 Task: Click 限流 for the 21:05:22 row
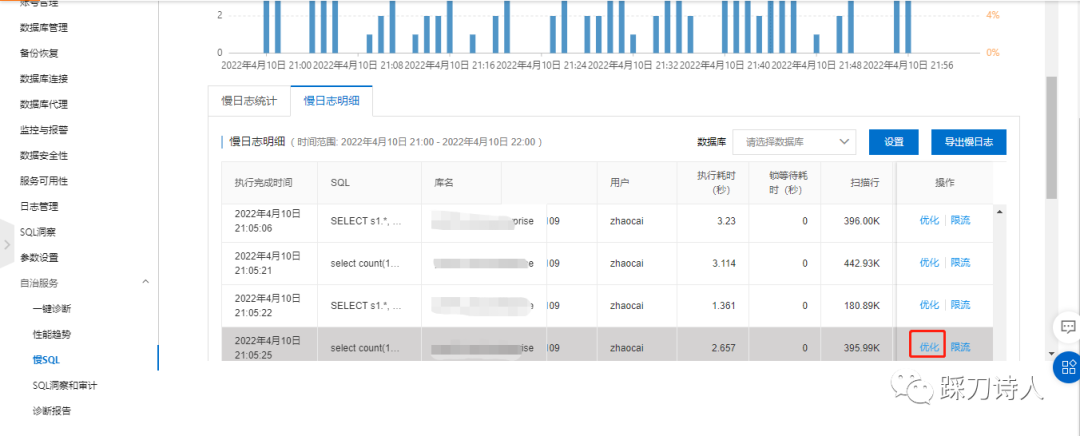[x=960, y=305]
